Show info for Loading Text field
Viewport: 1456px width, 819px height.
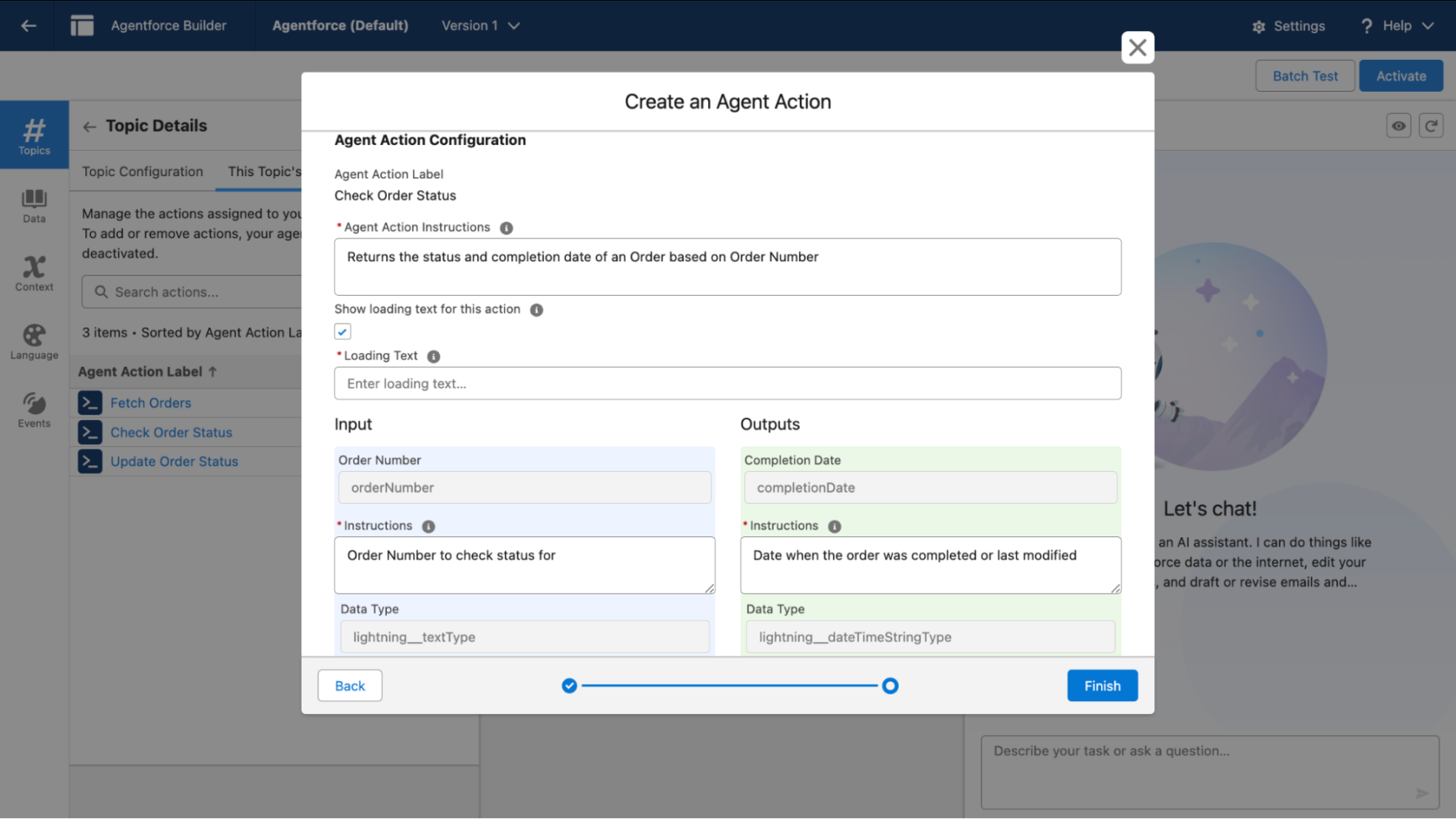click(433, 356)
